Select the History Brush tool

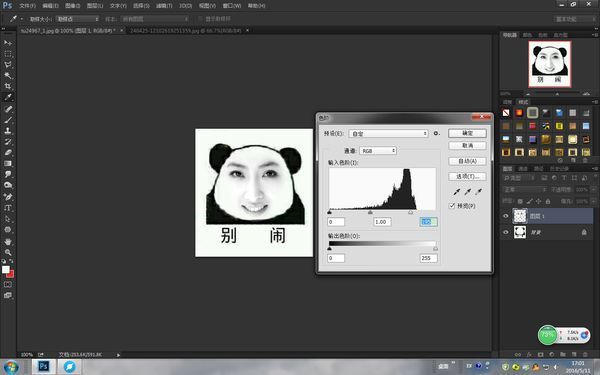(8, 142)
